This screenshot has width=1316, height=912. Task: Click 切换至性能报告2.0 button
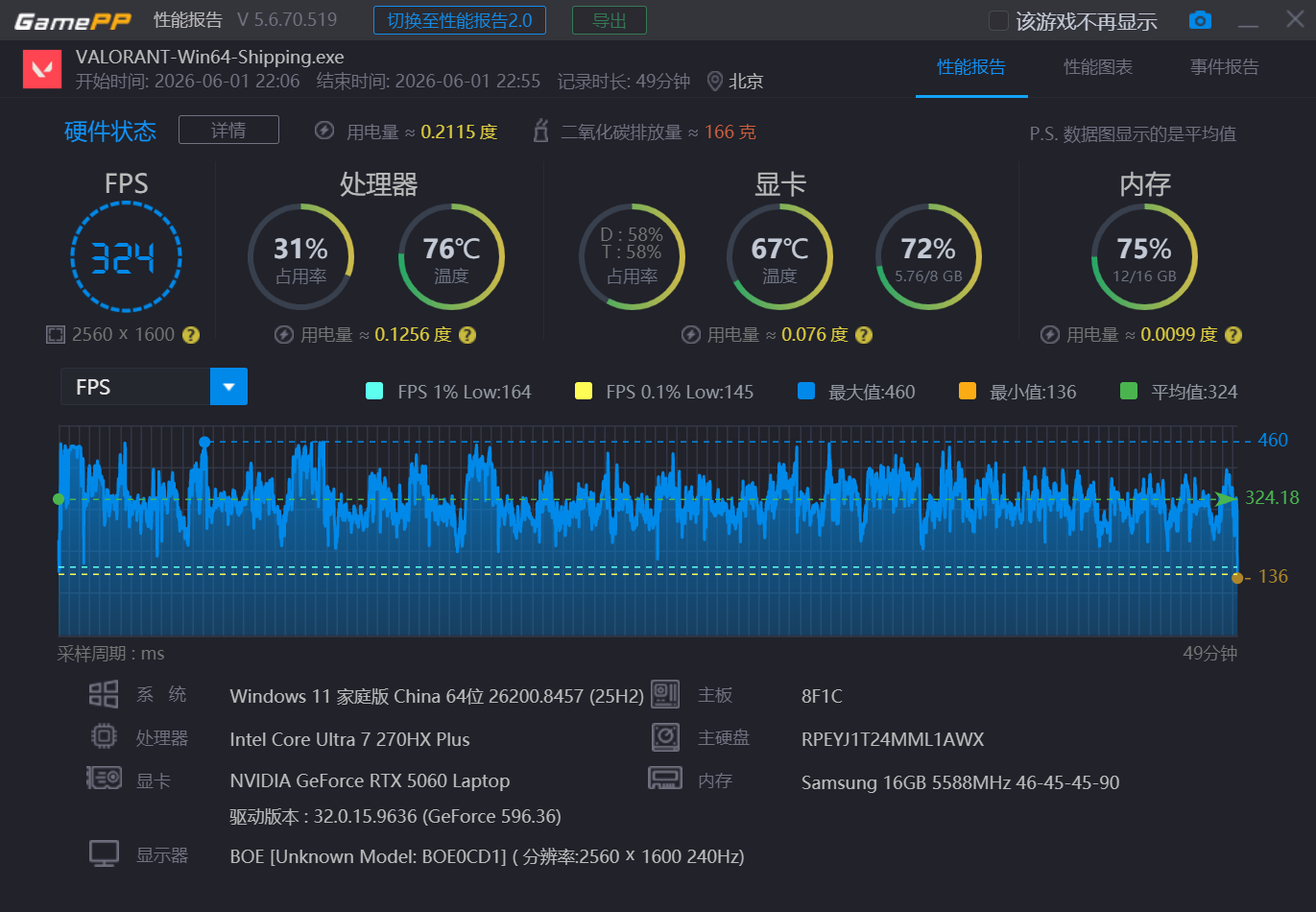click(460, 20)
